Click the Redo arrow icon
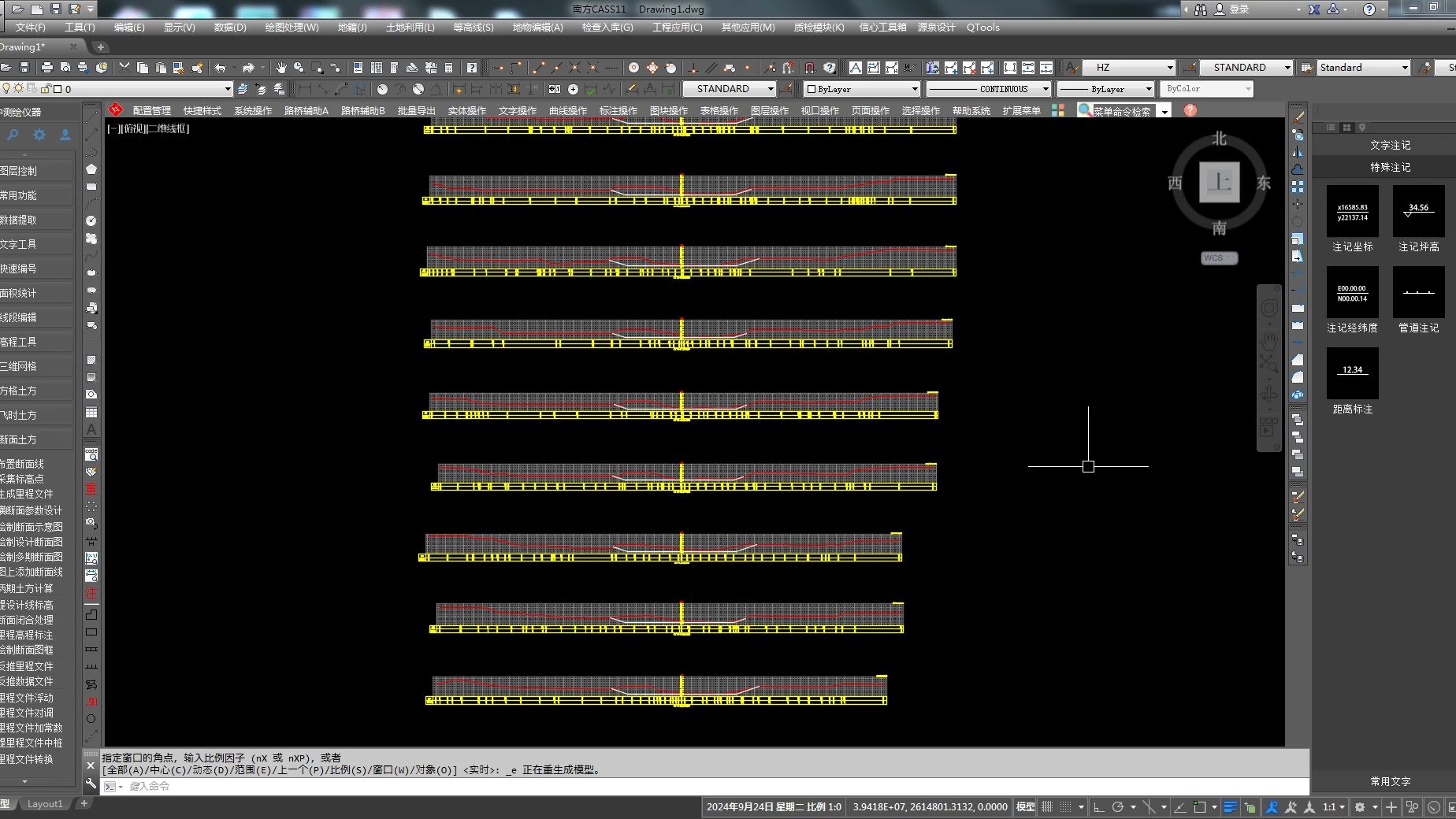This screenshot has height=819, width=1456. tap(248, 68)
